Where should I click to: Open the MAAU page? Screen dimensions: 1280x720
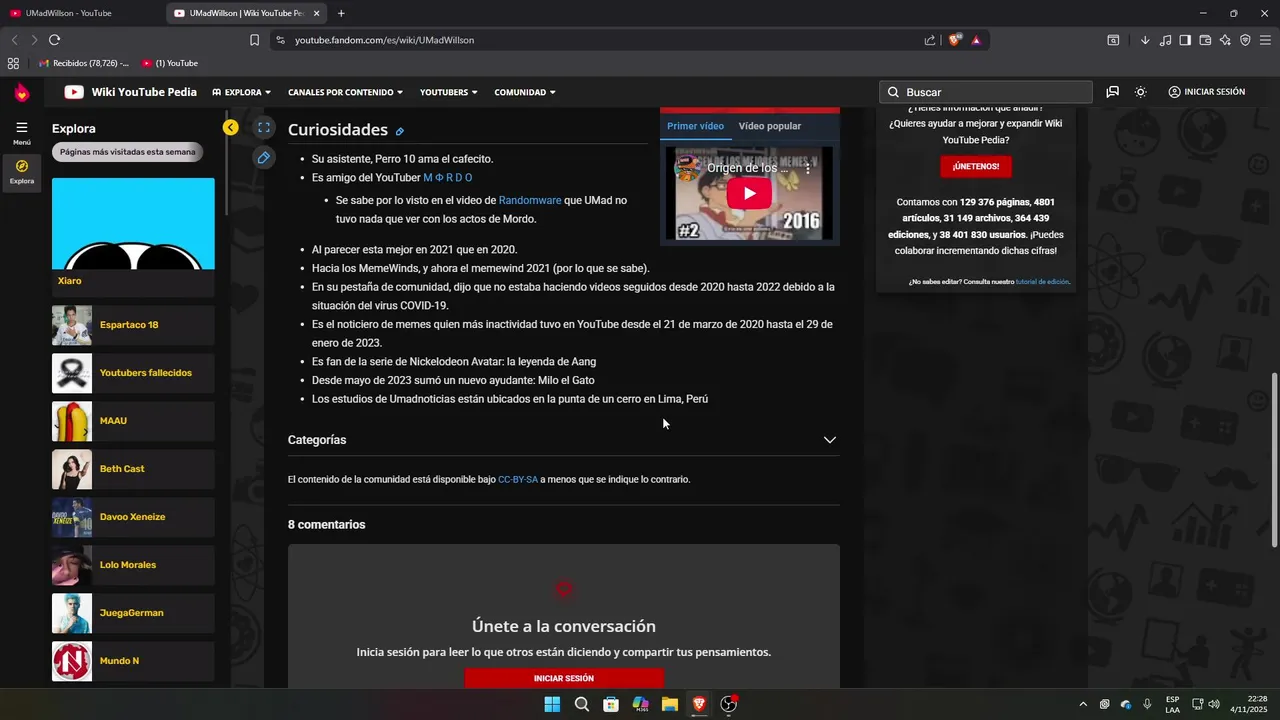point(133,421)
